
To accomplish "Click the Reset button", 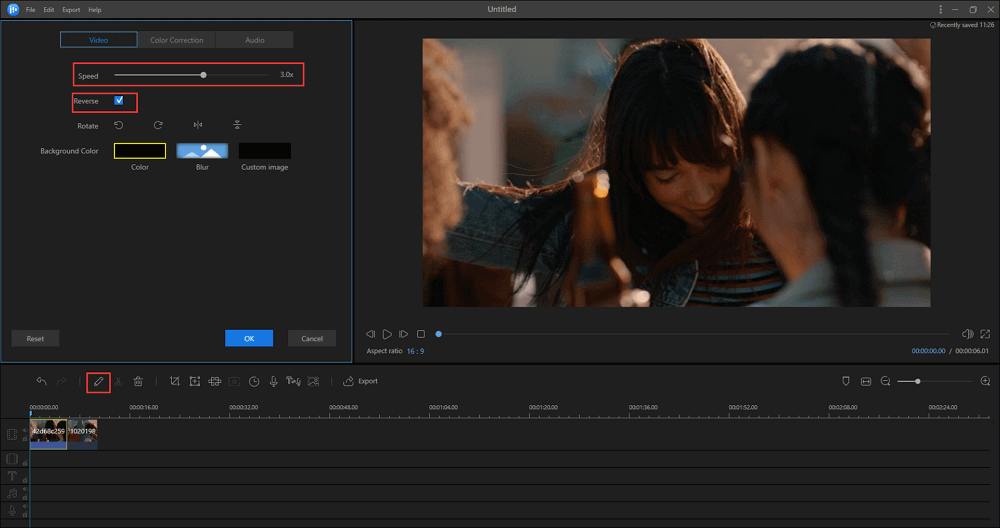I will 35,338.
